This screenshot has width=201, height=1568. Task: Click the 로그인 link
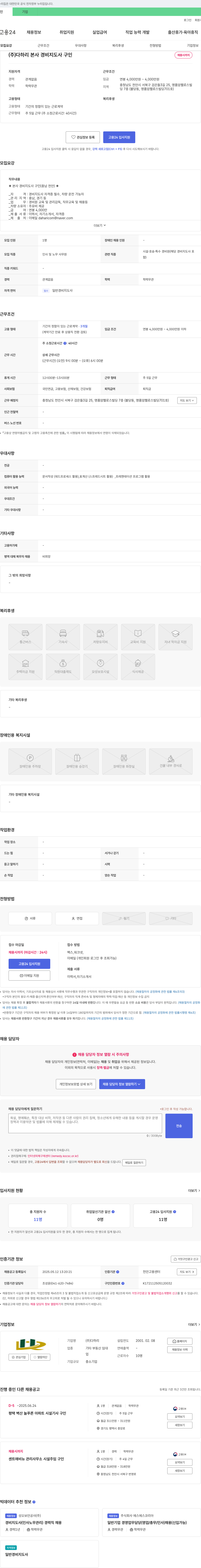pos(188,20)
